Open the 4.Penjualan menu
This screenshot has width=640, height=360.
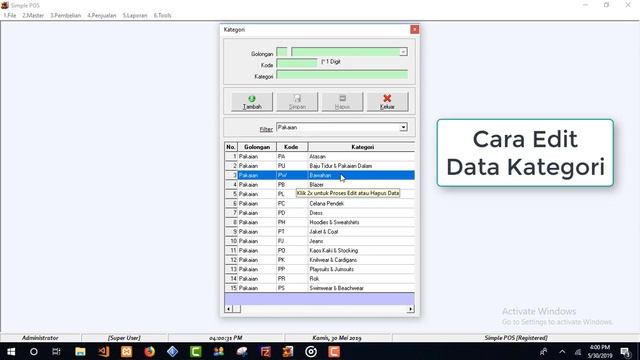tap(102, 16)
